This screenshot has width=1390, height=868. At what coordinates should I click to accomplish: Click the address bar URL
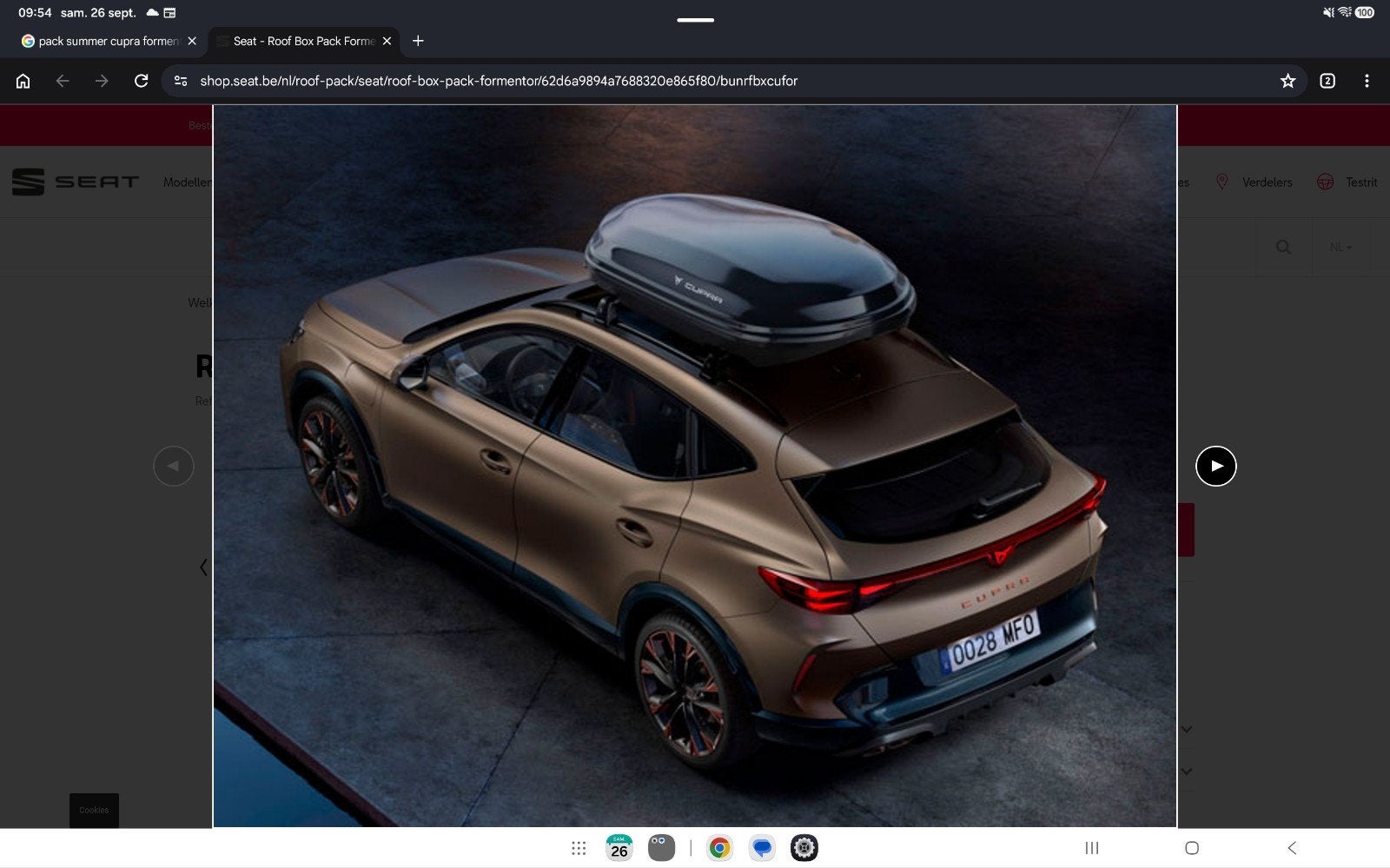coord(499,81)
